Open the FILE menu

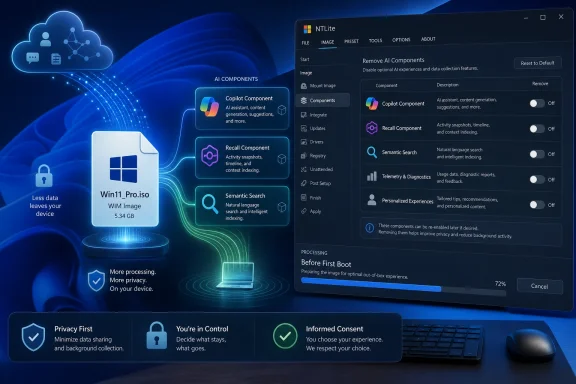[x=305, y=43]
